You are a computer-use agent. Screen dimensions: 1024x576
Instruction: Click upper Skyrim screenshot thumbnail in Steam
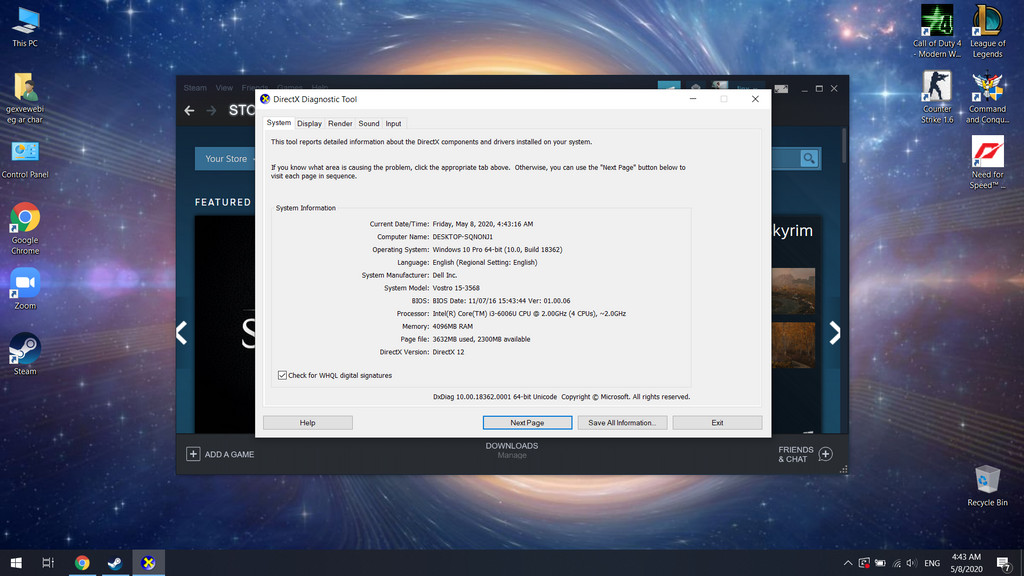click(793, 291)
